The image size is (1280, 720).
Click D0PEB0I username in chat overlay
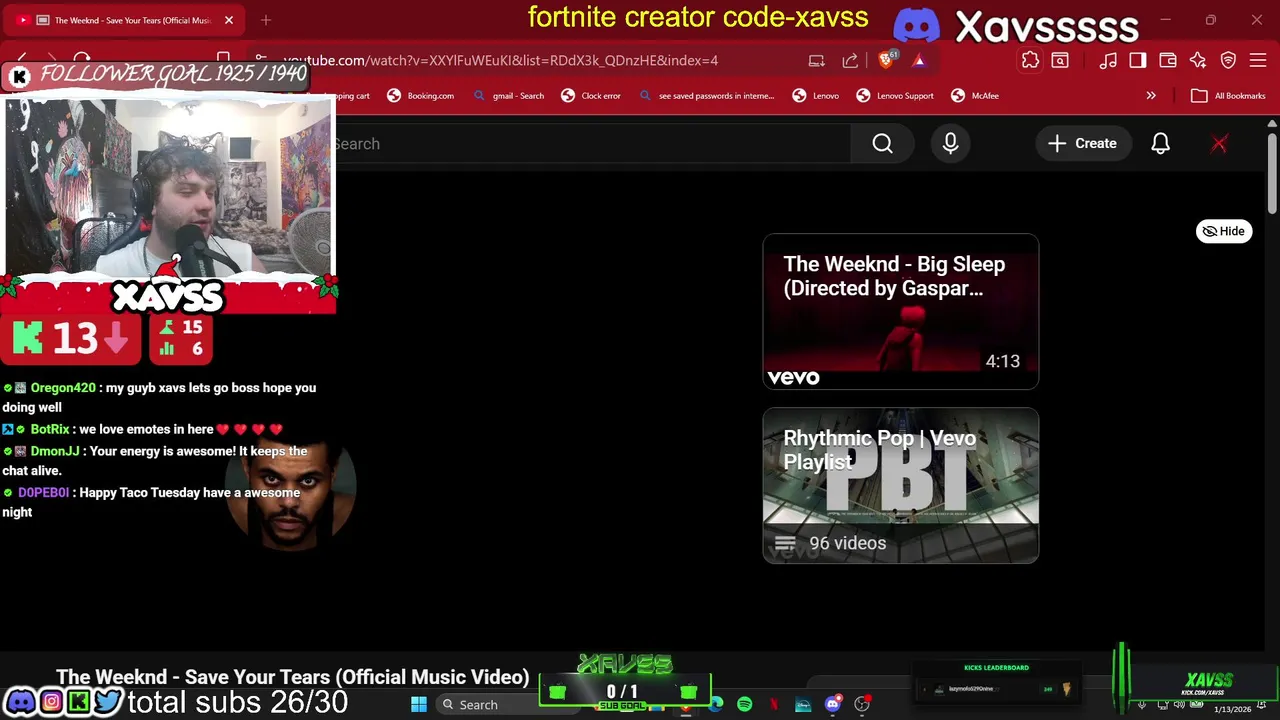[43, 493]
